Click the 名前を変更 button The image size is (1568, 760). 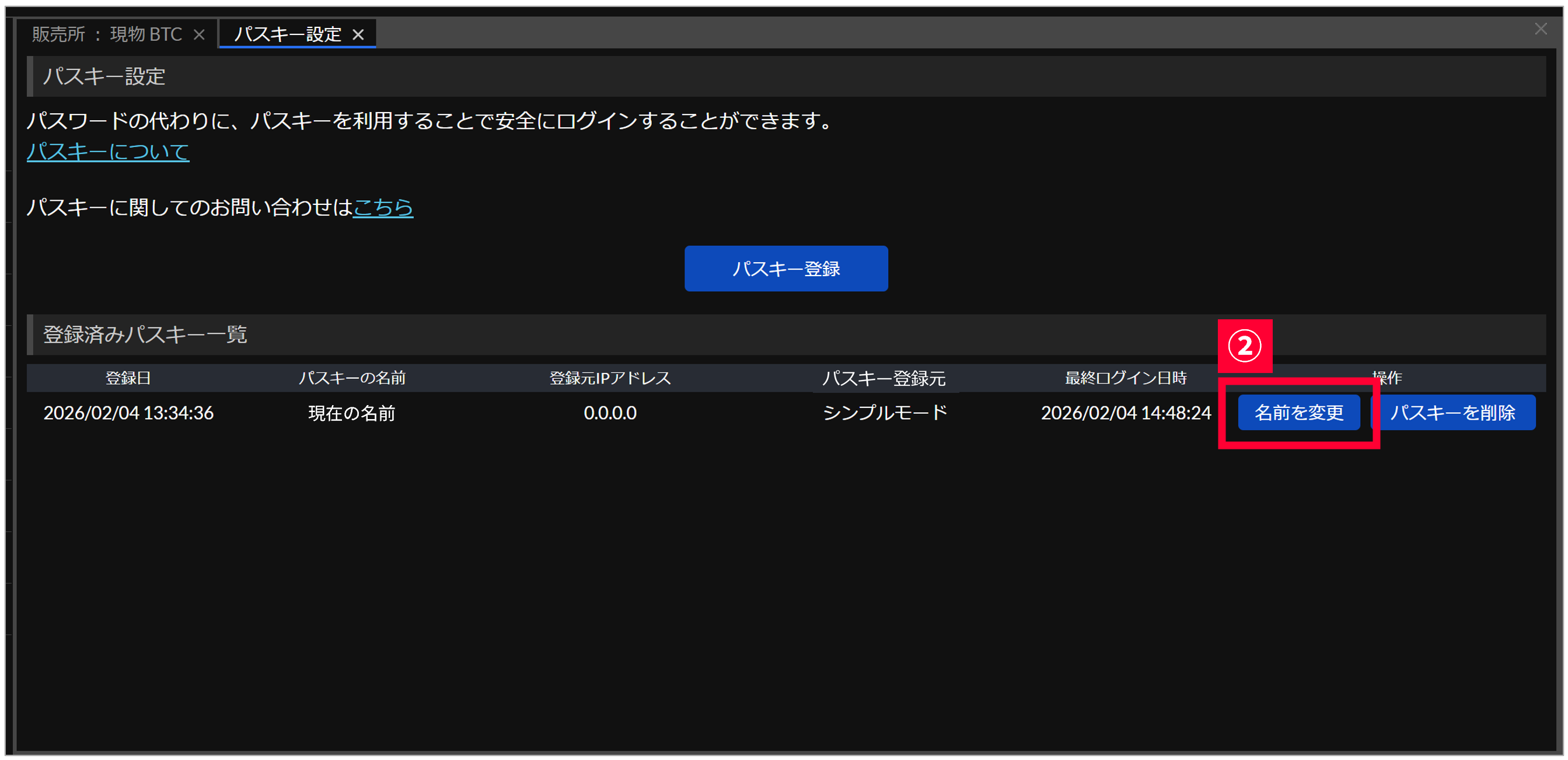(x=1298, y=412)
